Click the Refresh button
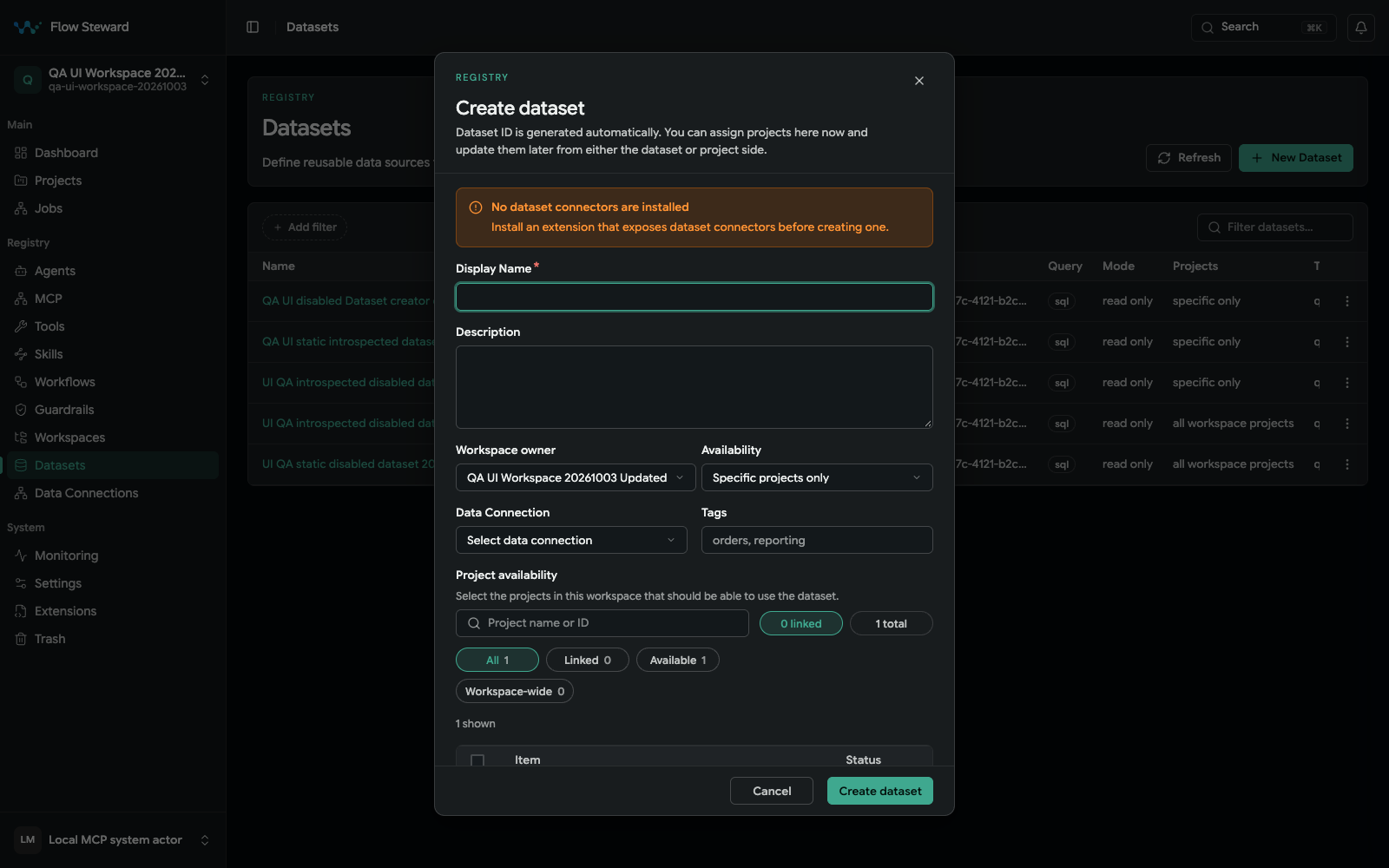This screenshot has height=868, width=1389. tap(1188, 158)
